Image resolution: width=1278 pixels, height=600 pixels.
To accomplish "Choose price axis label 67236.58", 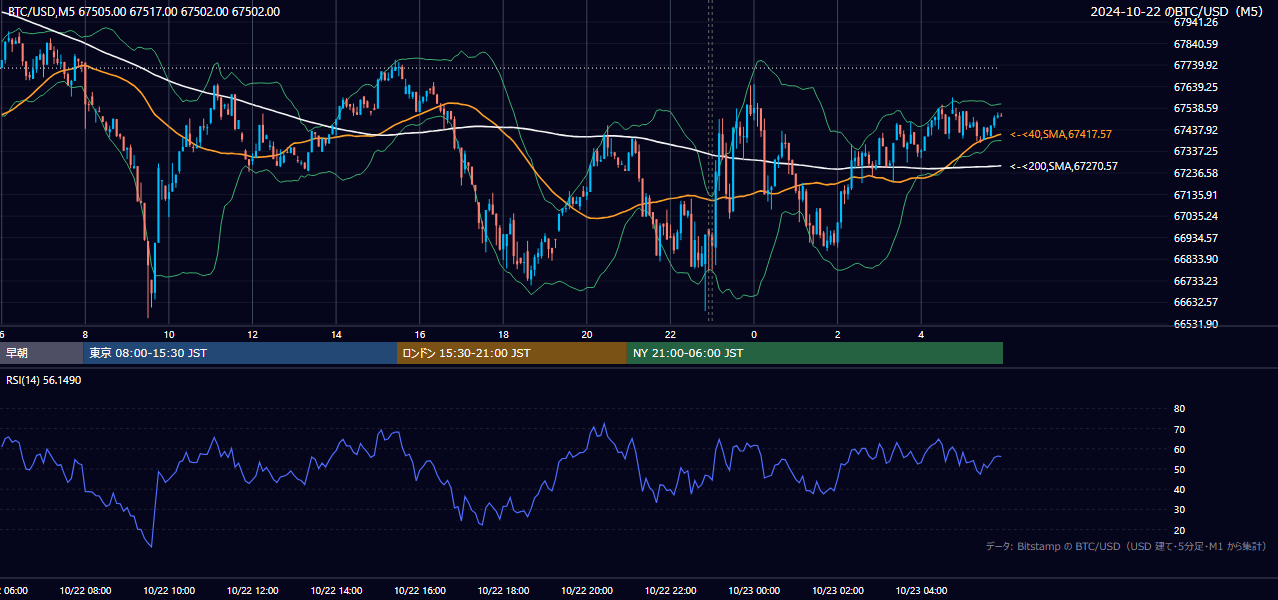I will click(x=1196, y=173).
